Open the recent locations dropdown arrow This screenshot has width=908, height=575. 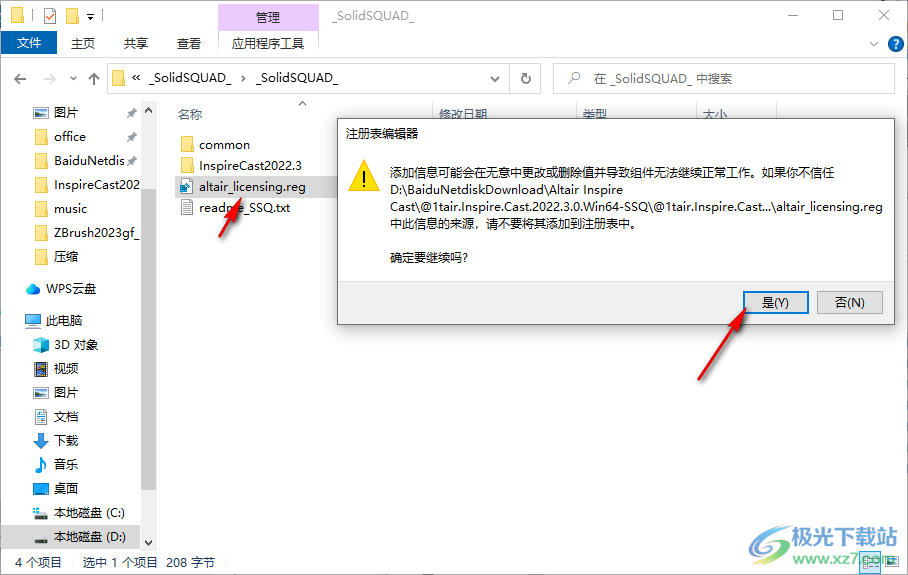point(73,79)
